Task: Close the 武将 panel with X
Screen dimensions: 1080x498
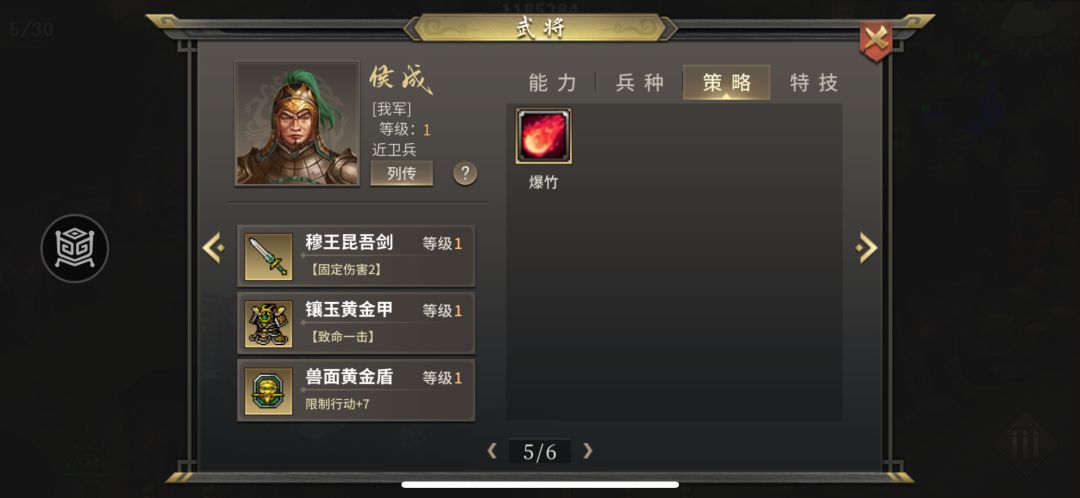Action: (x=876, y=40)
